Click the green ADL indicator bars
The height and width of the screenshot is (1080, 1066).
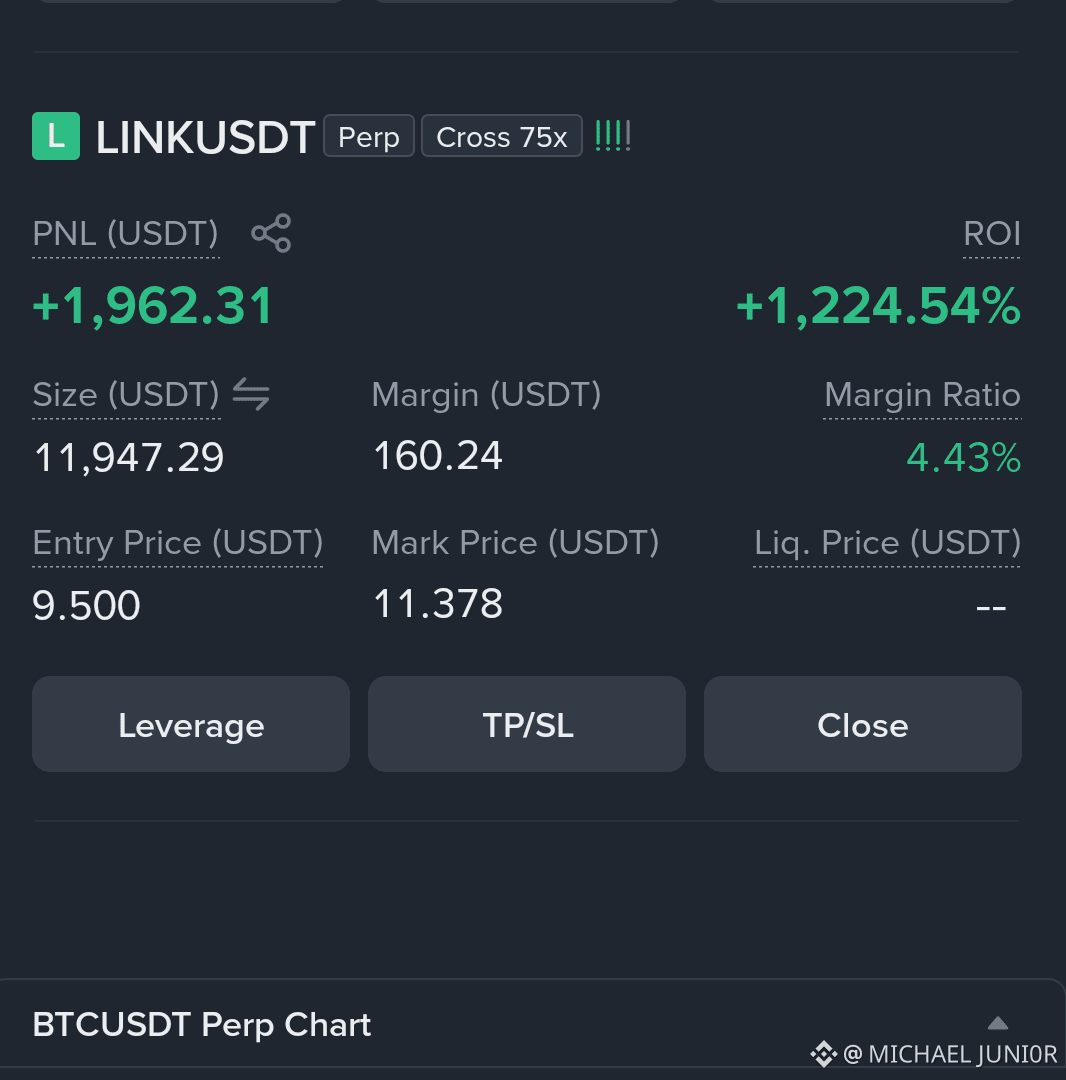point(612,136)
